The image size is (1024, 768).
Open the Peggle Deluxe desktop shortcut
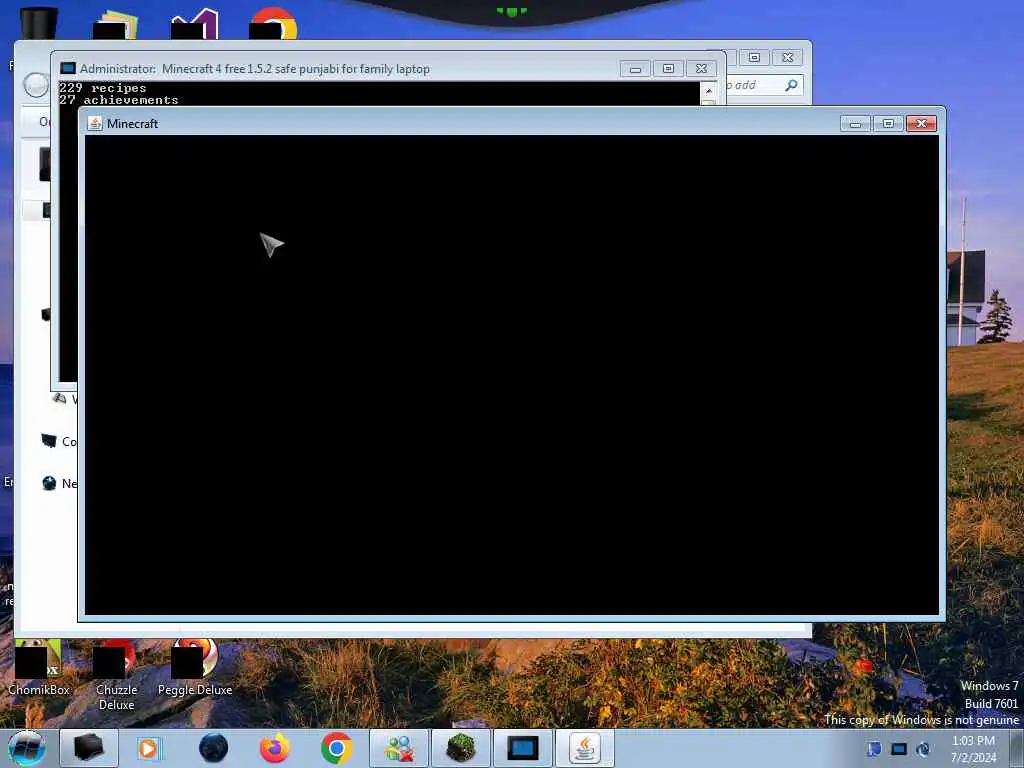(x=195, y=667)
